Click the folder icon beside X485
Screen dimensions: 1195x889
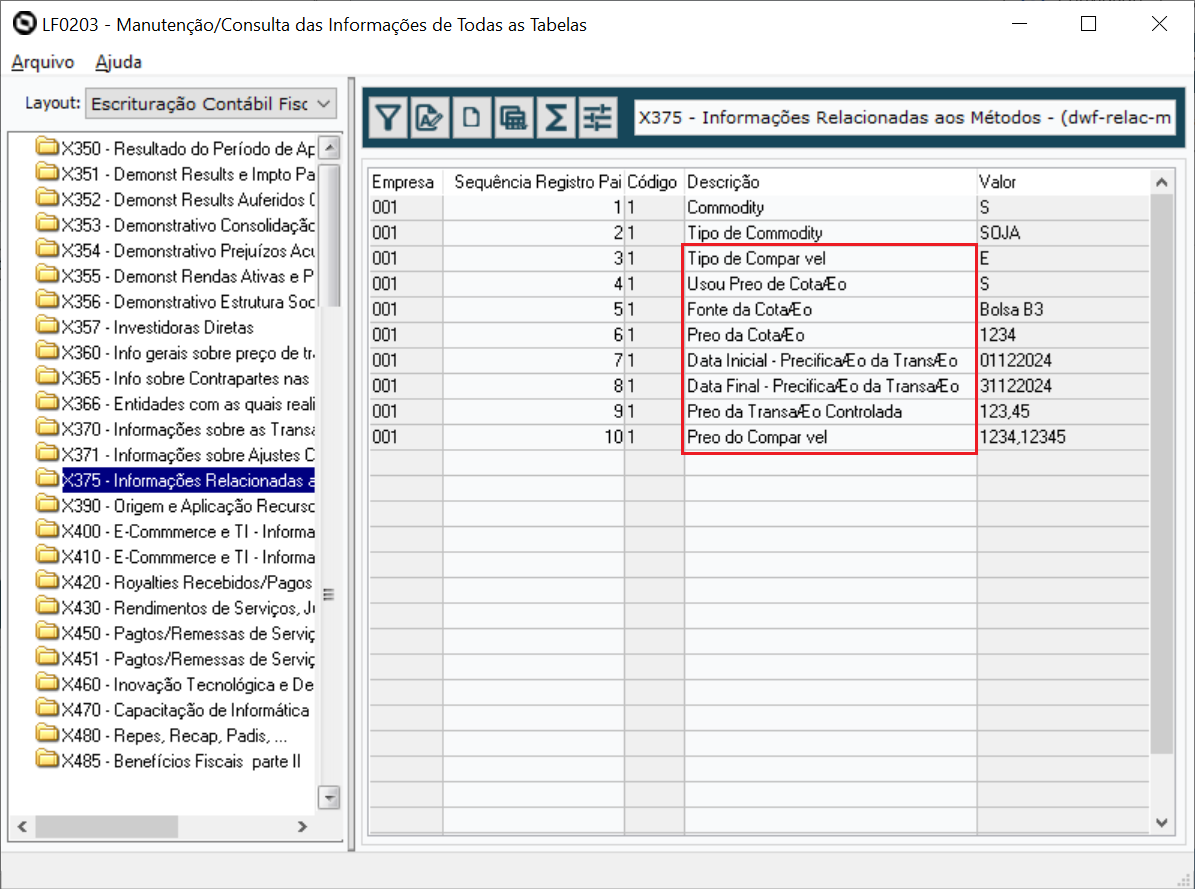47,760
